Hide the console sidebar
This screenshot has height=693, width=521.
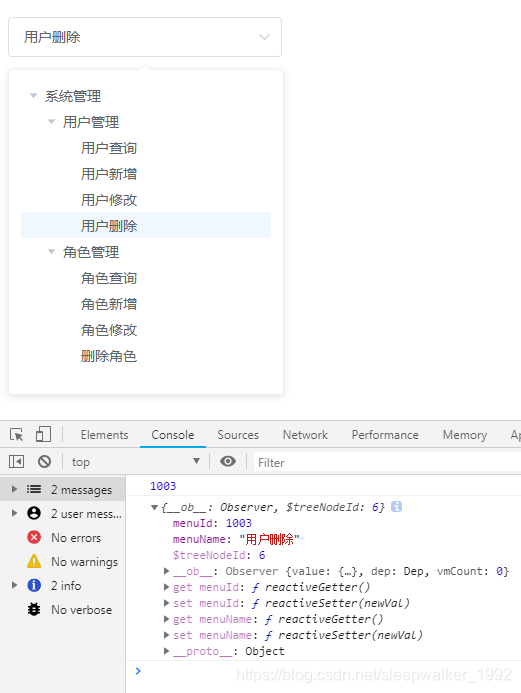[x=16, y=462]
